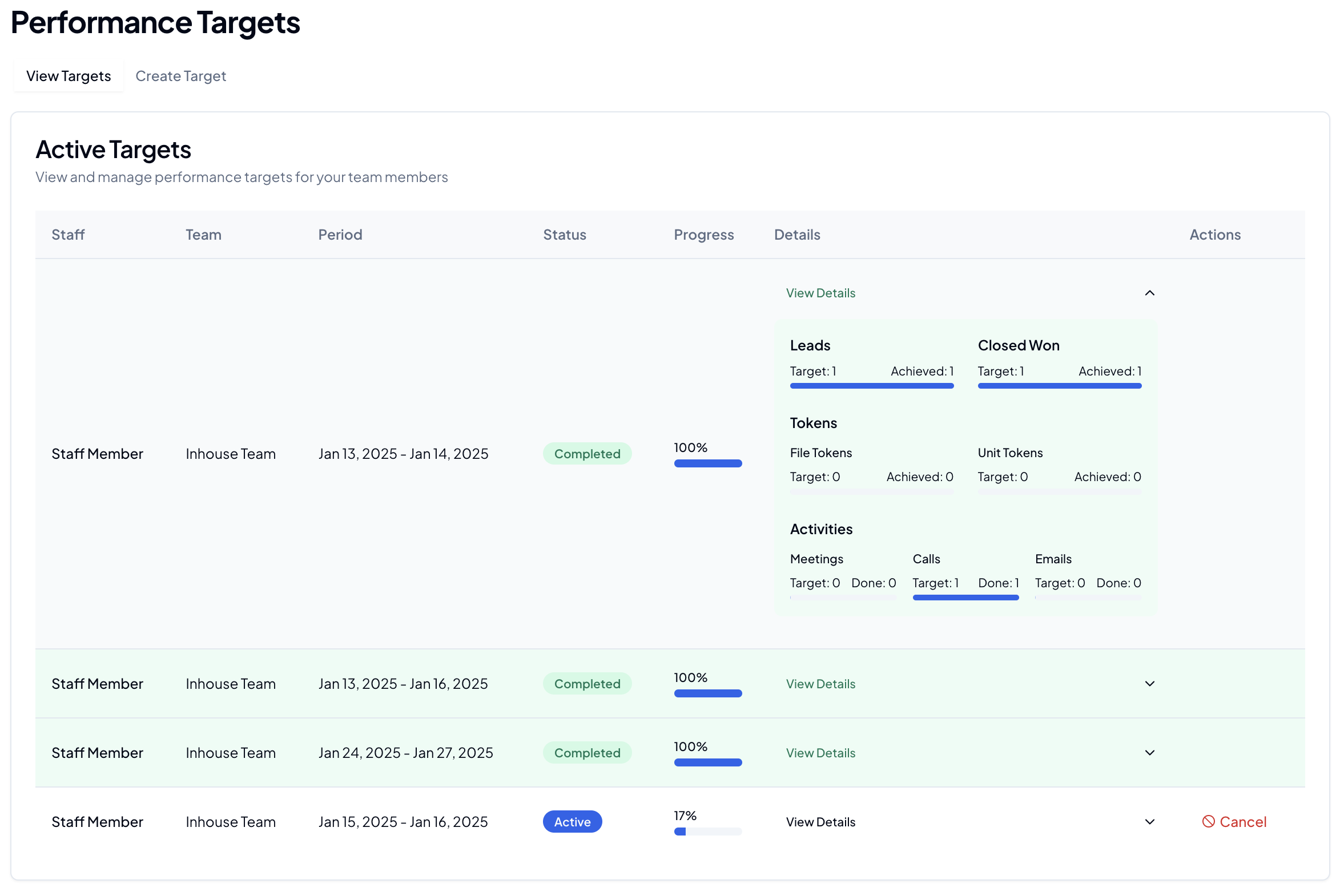Click the Active status badge
Screen dimensions: 1344x896
tap(572, 822)
